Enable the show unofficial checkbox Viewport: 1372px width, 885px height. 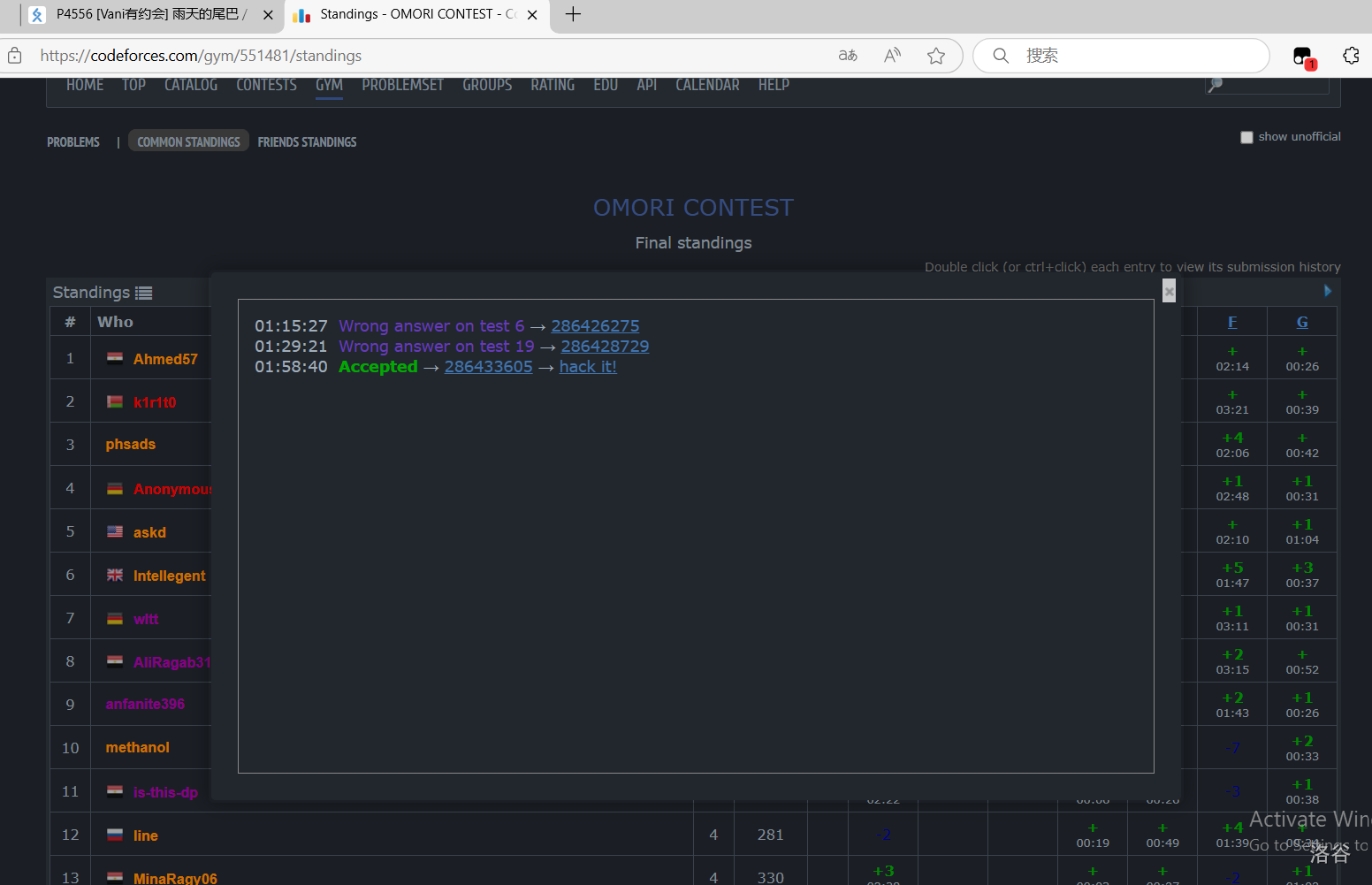pyautogui.click(x=1246, y=137)
